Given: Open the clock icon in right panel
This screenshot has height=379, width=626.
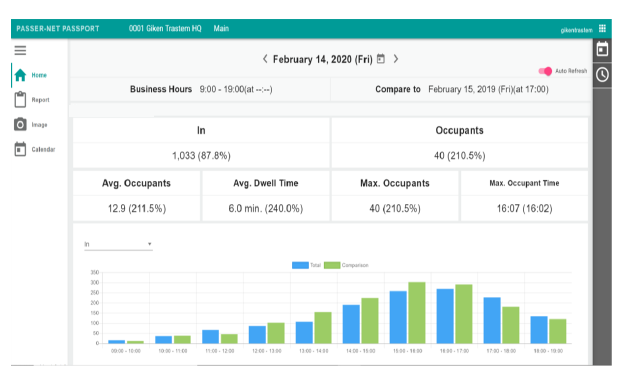Looking at the screenshot, I should pos(602,75).
